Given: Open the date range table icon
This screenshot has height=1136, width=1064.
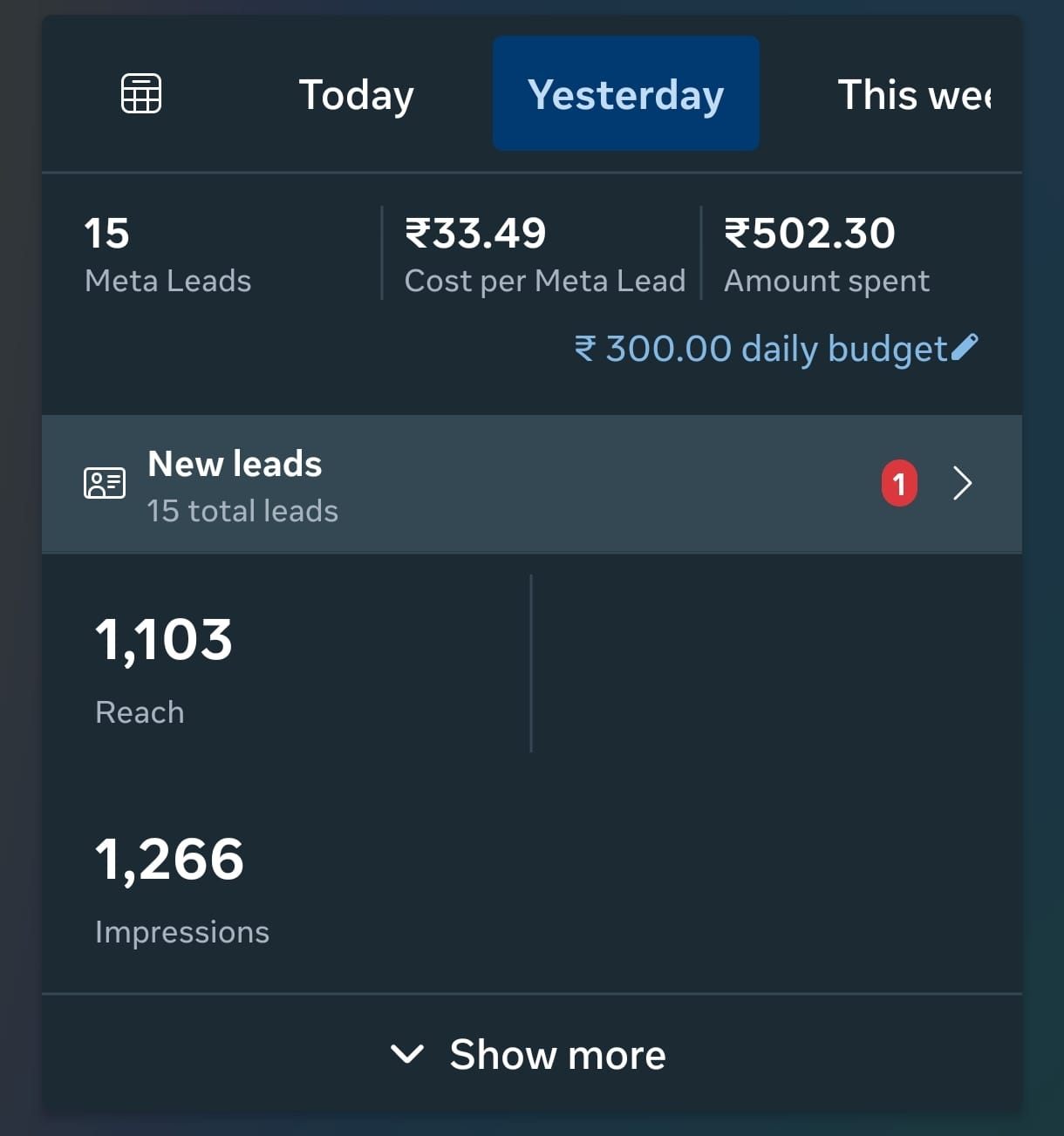Looking at the screenshot, I should 140,93.
